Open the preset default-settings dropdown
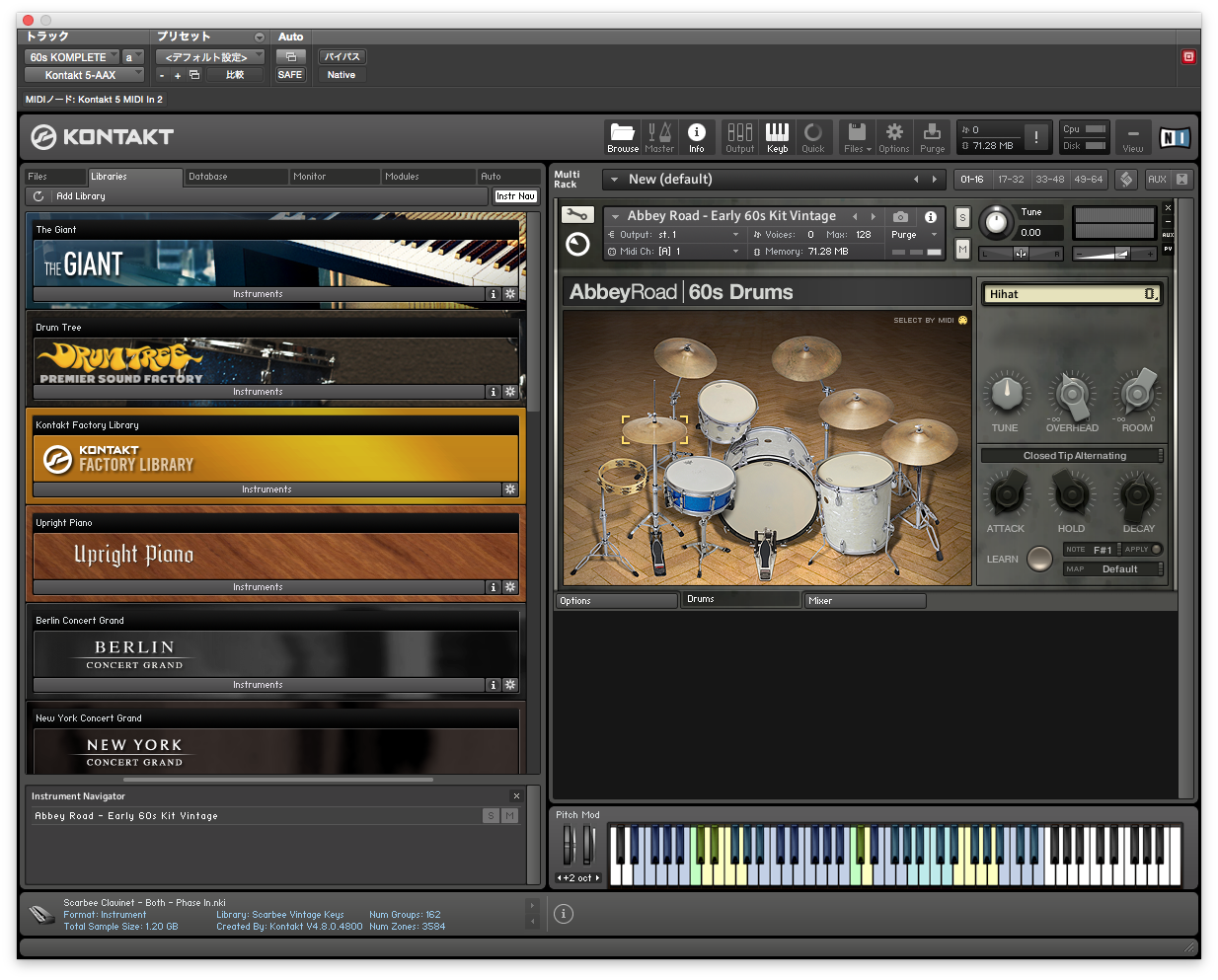 (210, 57)
